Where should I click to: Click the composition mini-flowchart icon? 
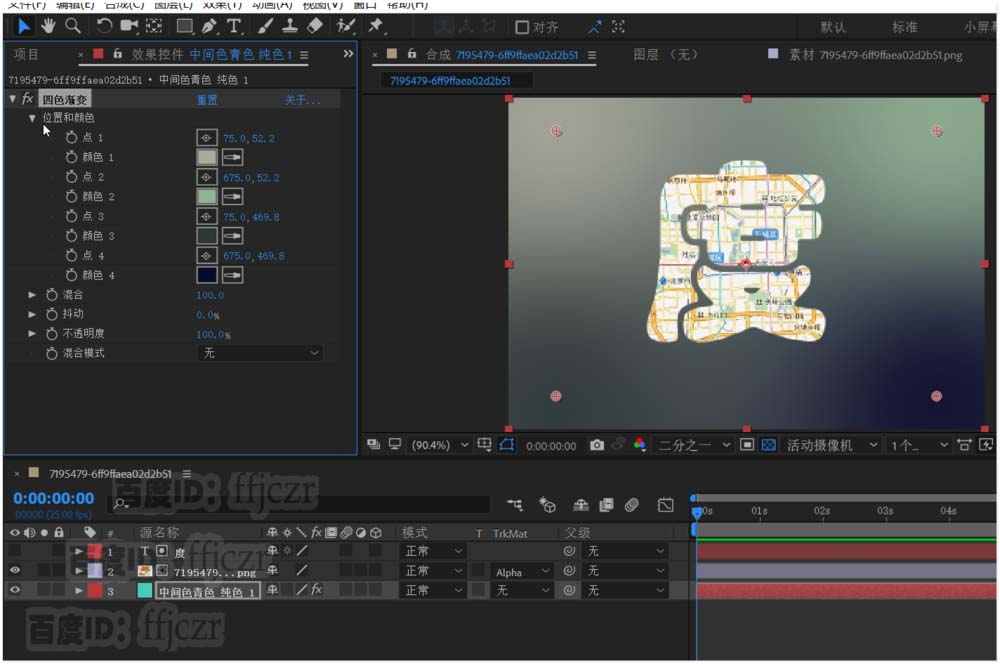[515, 505]
